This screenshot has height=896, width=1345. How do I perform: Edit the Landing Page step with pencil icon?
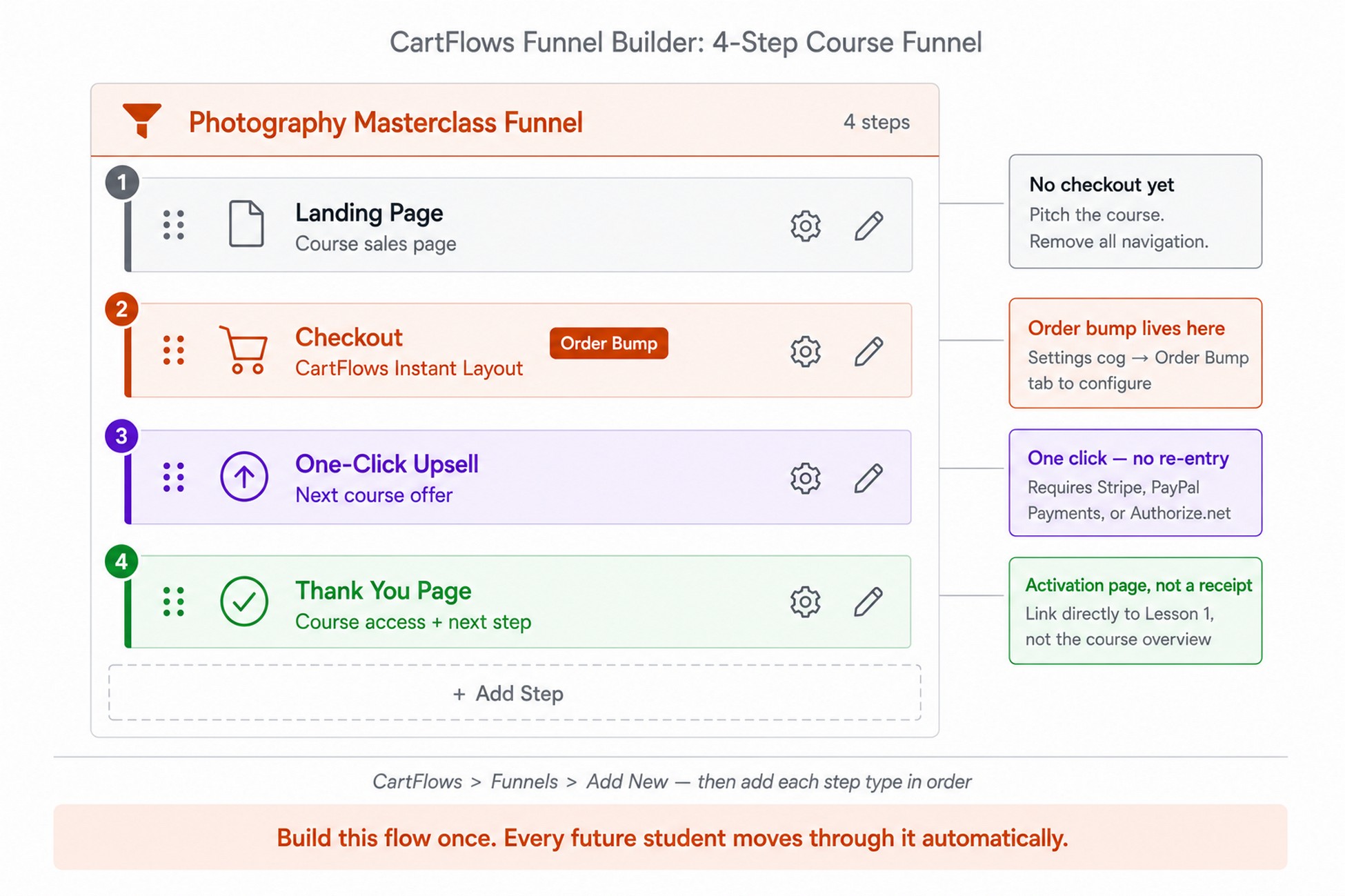click(x=868, y=226)
